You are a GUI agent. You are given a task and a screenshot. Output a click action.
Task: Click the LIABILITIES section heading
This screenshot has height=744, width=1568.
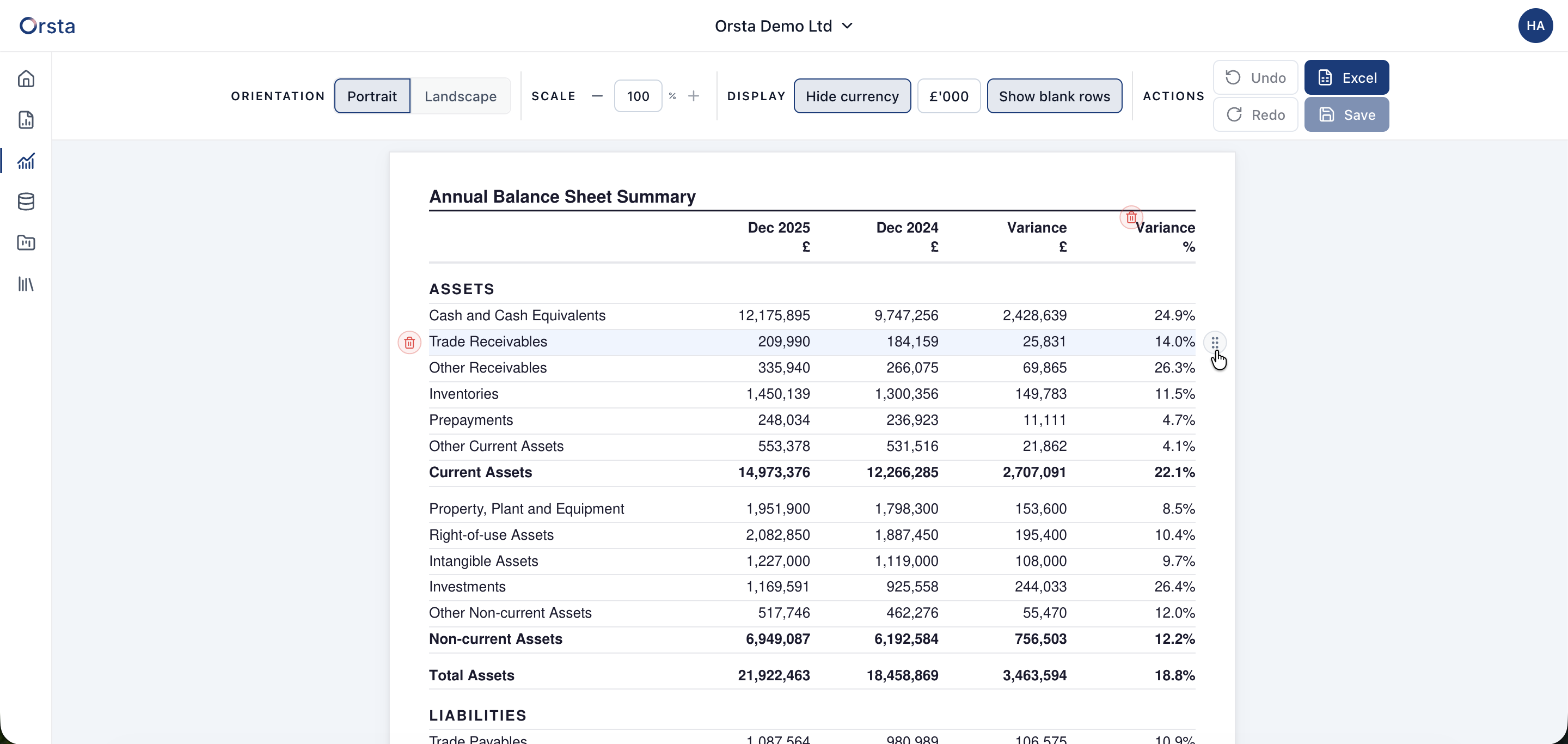477,715
